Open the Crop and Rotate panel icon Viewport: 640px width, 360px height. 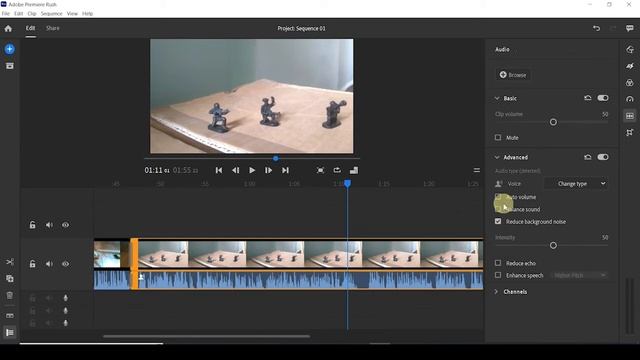pos(630,132)
